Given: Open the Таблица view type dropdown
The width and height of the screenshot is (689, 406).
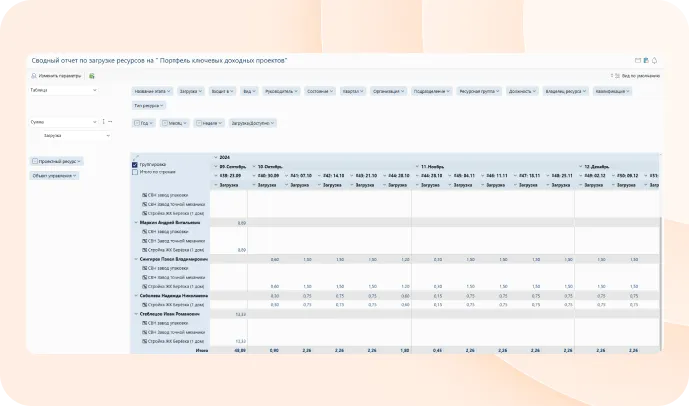Looking at the screenshot, I should coord(63,90).
